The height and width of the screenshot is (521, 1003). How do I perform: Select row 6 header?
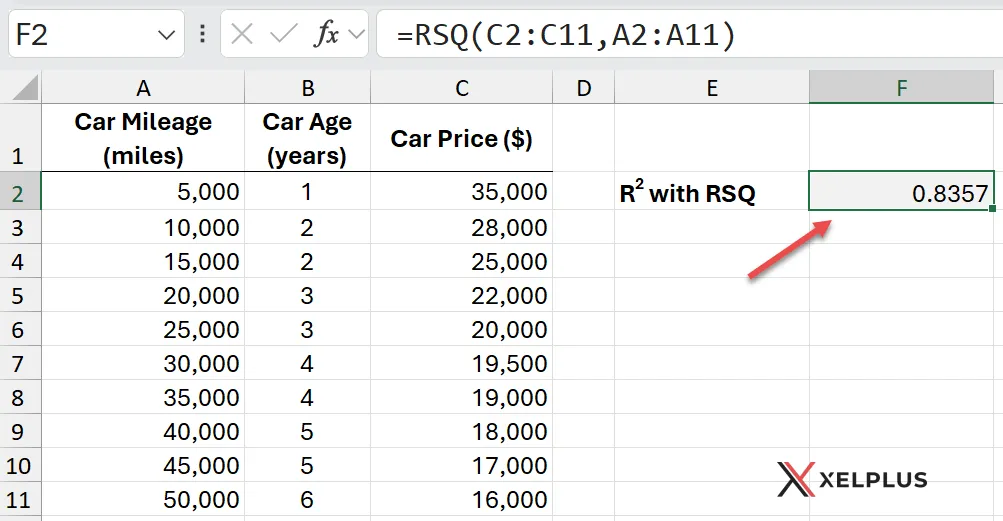coord(20,329)
